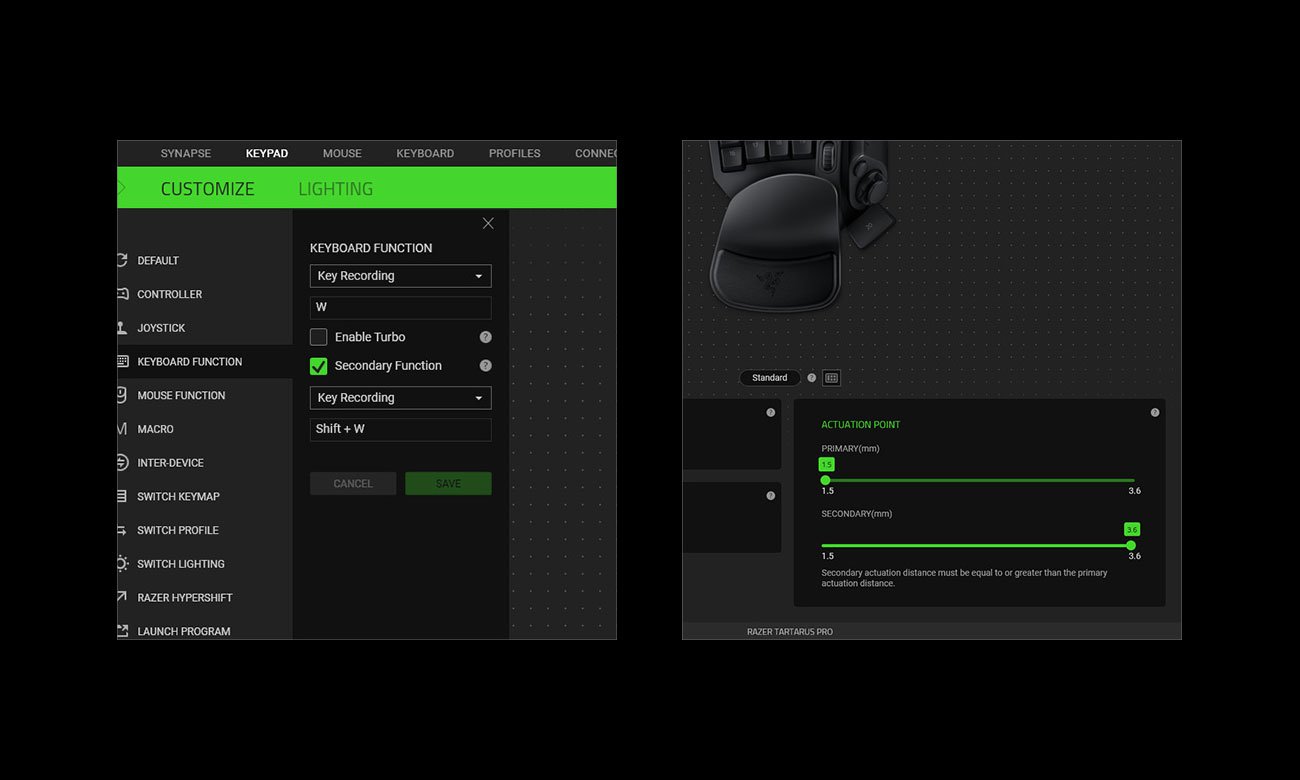Click the Cancel button
Screen dimensions: 1300x780
pyautogui.click(x=353, y=484)
